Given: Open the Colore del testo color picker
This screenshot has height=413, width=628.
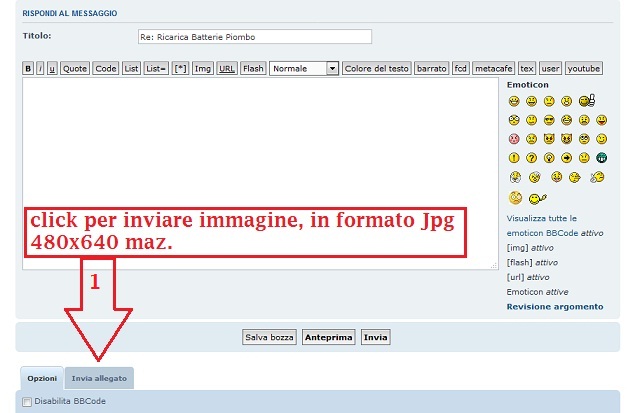Looking at the screenshot, I should [x=376, y=69].
